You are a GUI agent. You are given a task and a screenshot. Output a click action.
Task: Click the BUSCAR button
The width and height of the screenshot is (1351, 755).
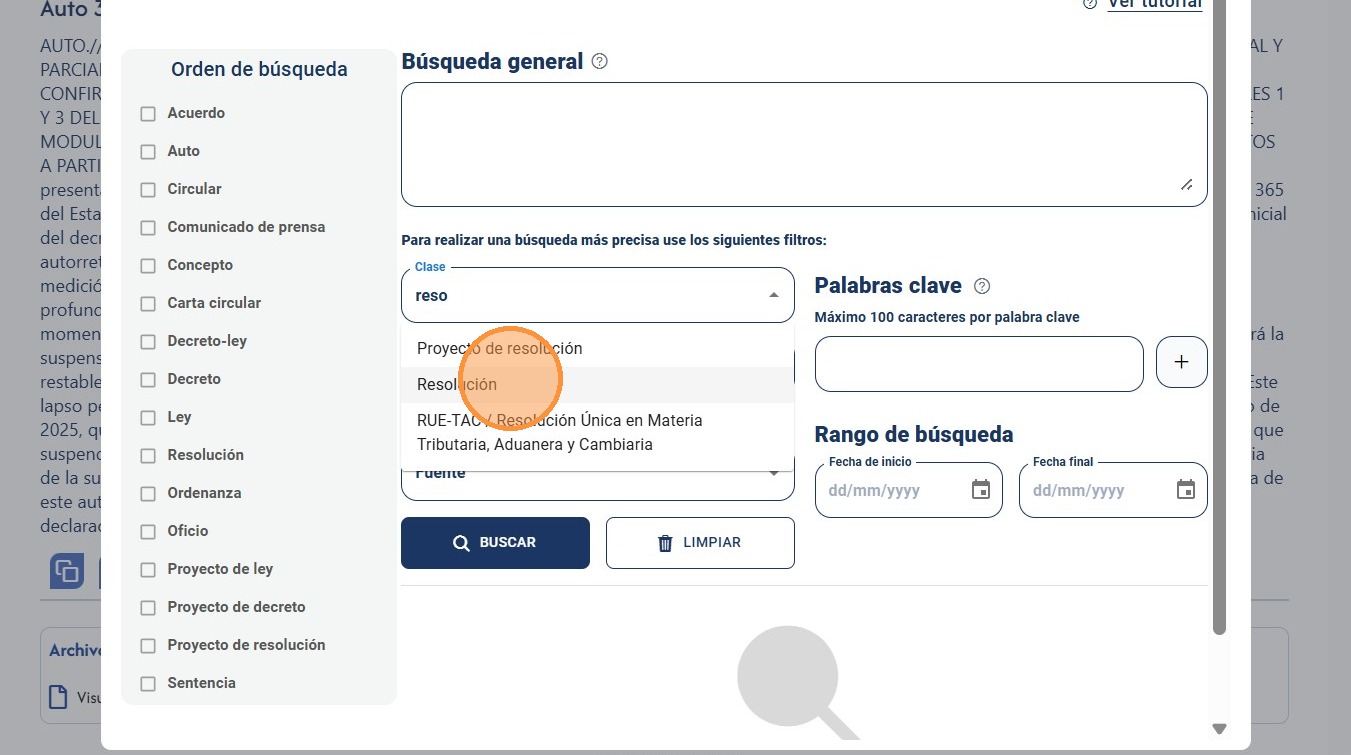(495, 543)
